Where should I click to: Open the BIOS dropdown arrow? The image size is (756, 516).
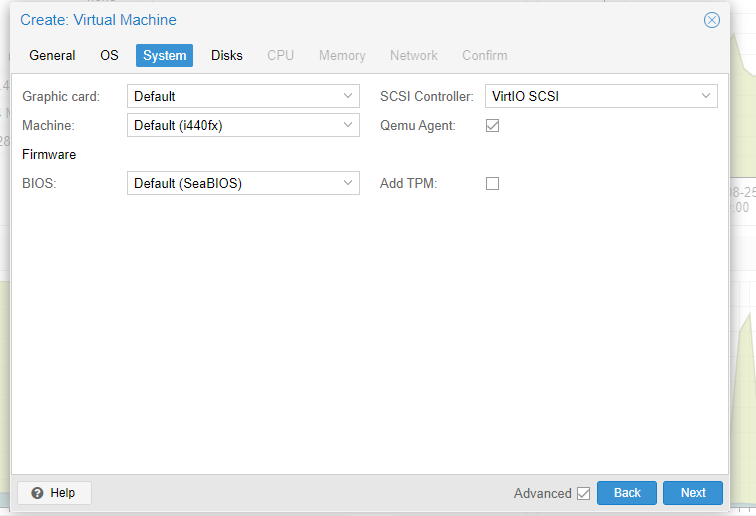coord(348,184)
